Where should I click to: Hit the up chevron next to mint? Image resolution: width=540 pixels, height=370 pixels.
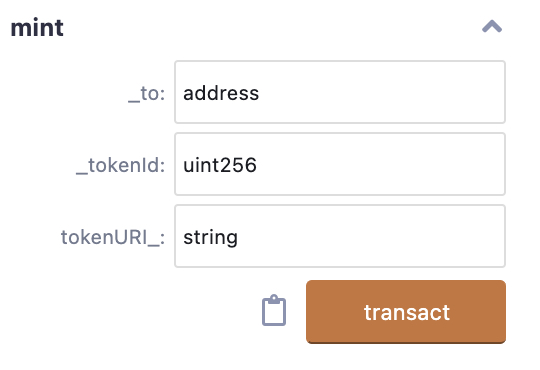click(x=492, y=27)
